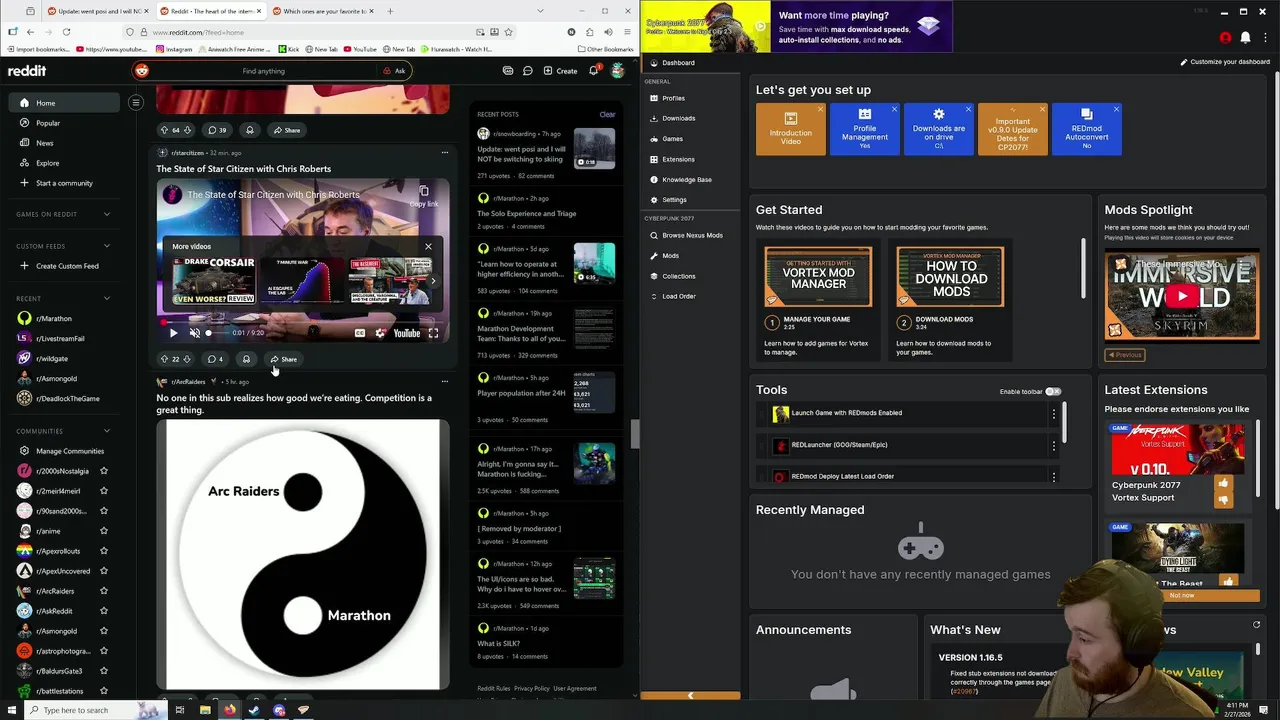Play the Immersive World mods spotlight video

pos(1182,296)
